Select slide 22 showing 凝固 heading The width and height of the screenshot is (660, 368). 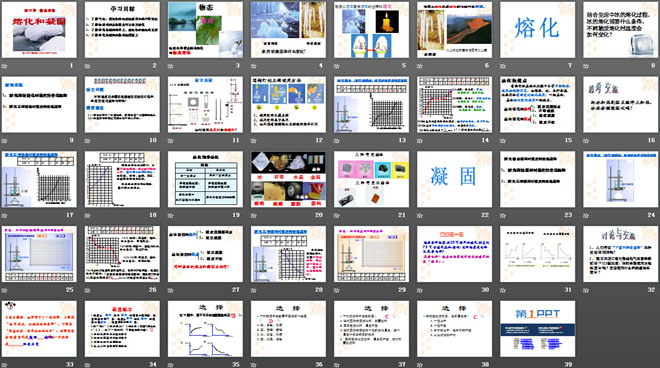[x=455, y=179]
